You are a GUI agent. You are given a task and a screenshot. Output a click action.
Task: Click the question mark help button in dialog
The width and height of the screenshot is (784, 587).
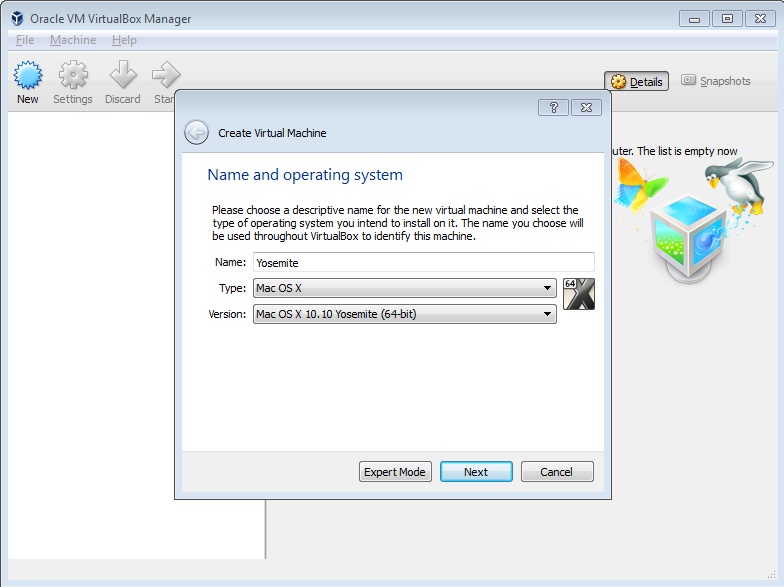point(553,108)
